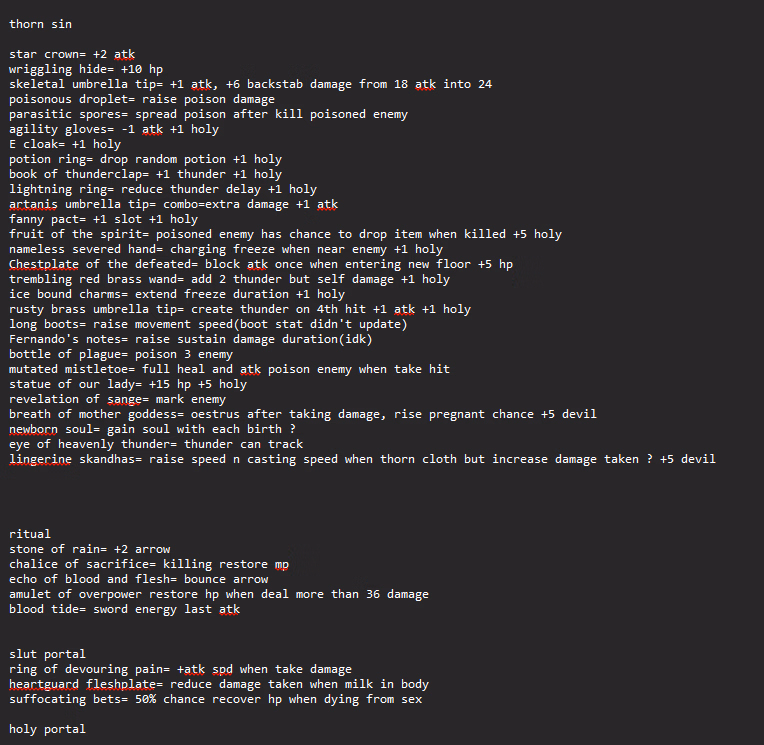This screenshot has width=764, height=745.
Task: Place cursor on 'Fernando's notes' line
Action: pos(191,339)
